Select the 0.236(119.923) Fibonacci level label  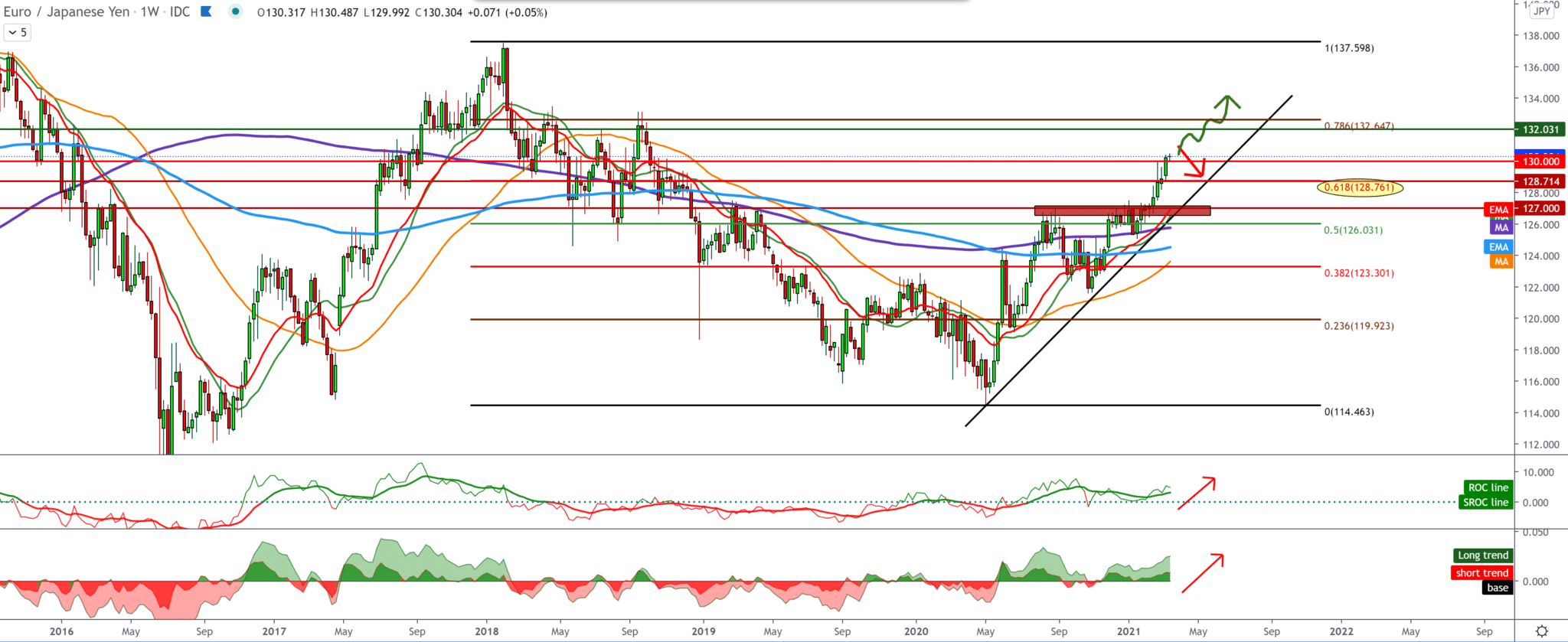coord(1359,325)
